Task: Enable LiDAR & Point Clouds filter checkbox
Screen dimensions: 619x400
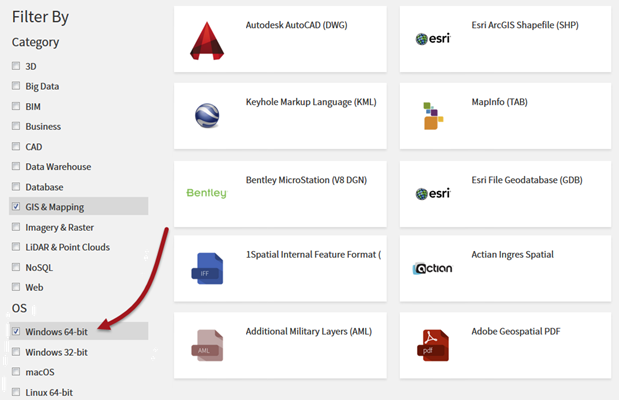Action: tap(16, 247)
